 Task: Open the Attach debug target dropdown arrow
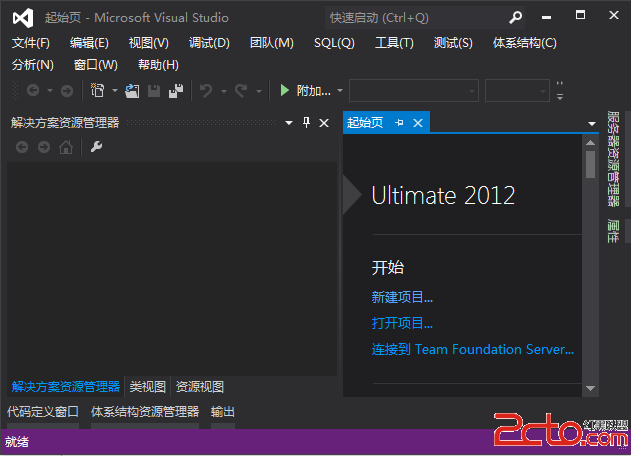click(x=340, y=91)
